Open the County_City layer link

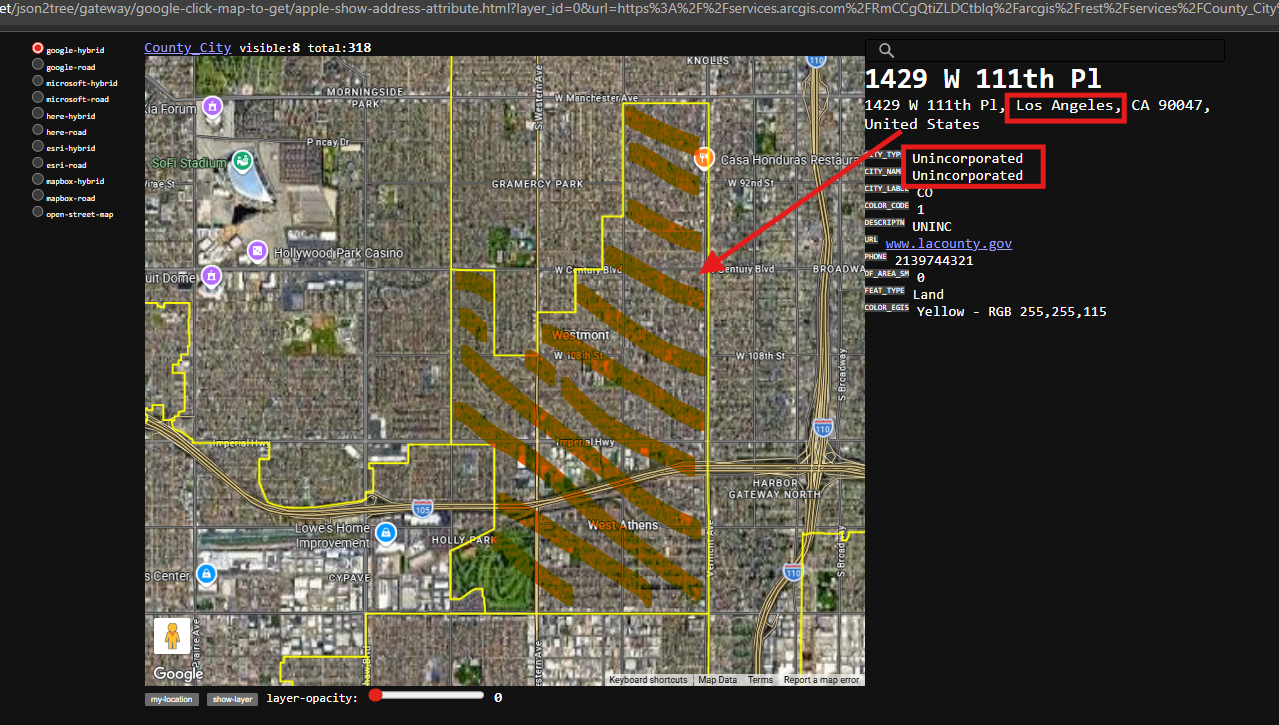coord(187,48)
